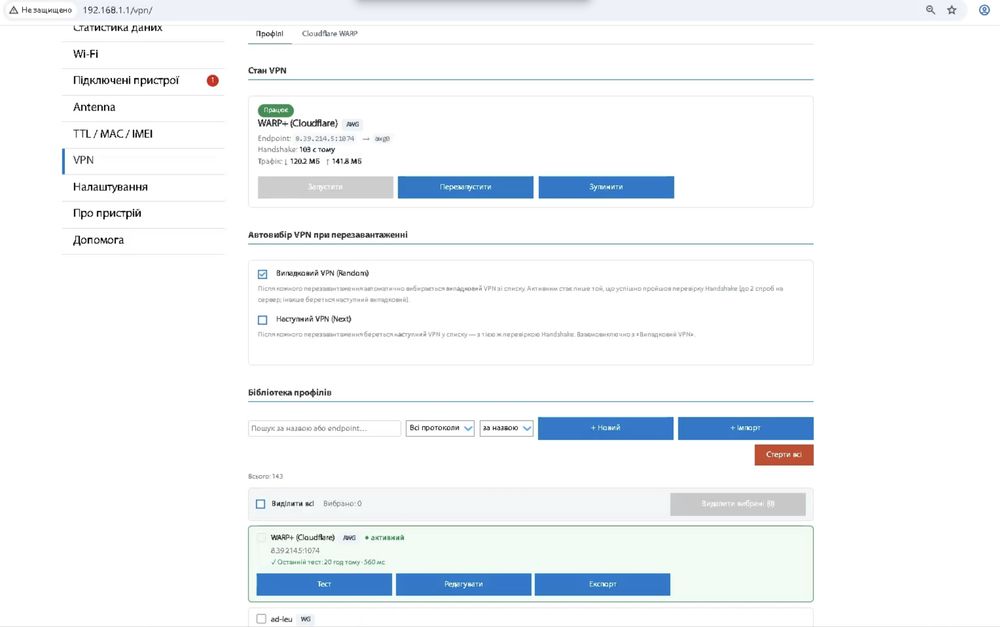1000x627 pixels.
Task: Open the Всі протоколи protocol dropdown
Action: click(x=440, y=428)
